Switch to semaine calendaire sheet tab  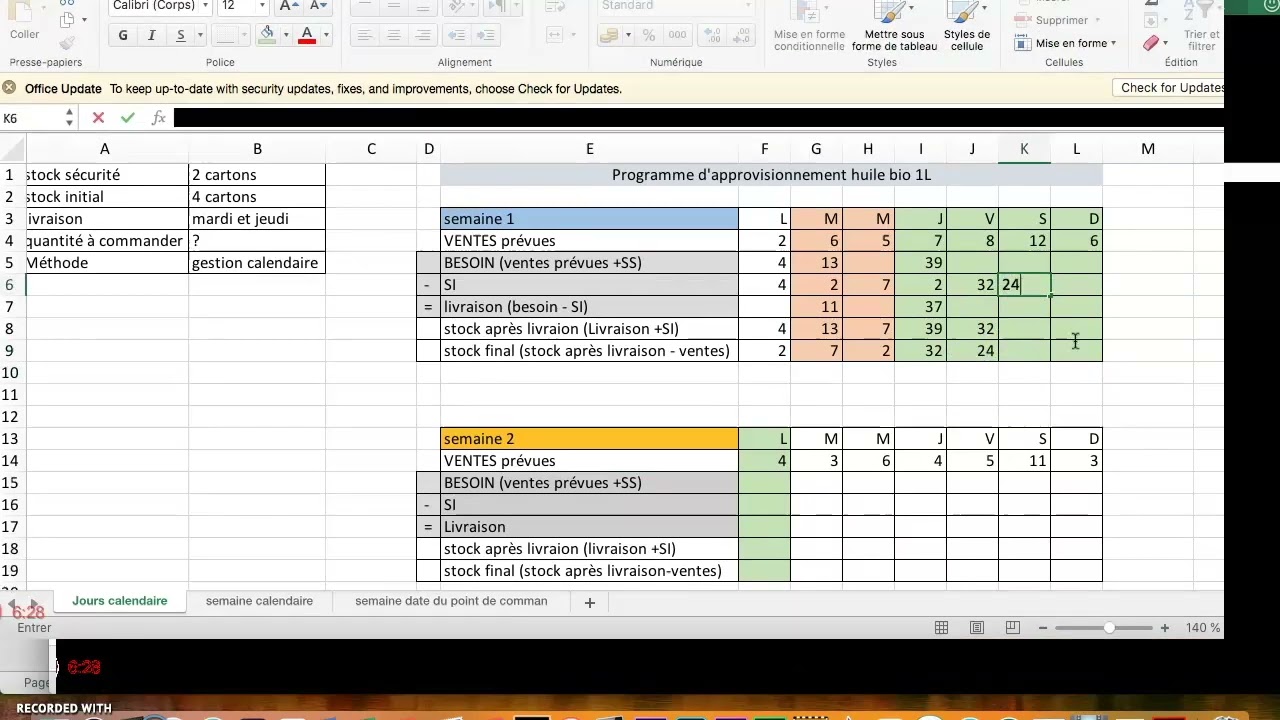pyautogui.click(x=259, y=601)
